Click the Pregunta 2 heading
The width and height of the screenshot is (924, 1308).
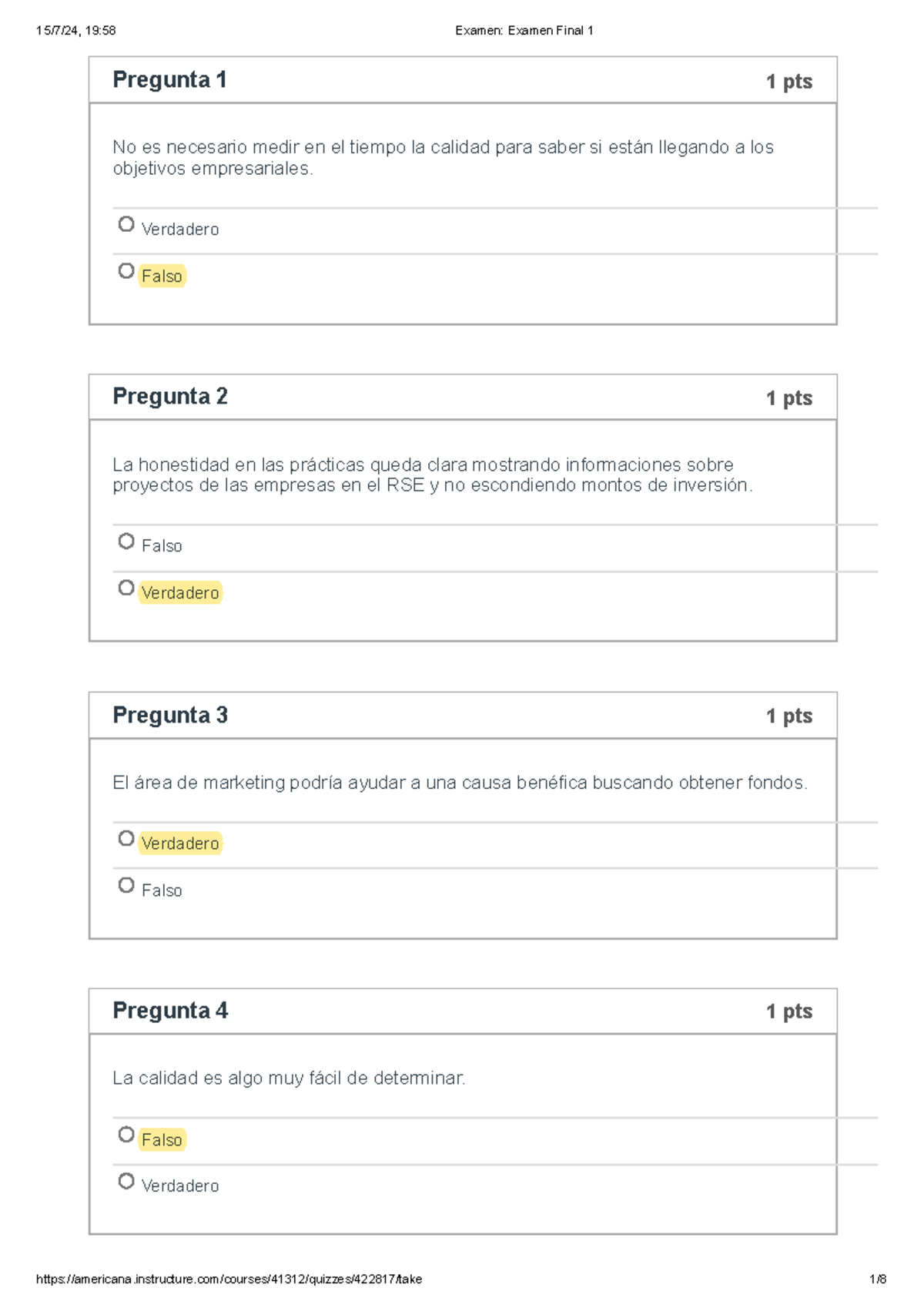coord(170,397)
